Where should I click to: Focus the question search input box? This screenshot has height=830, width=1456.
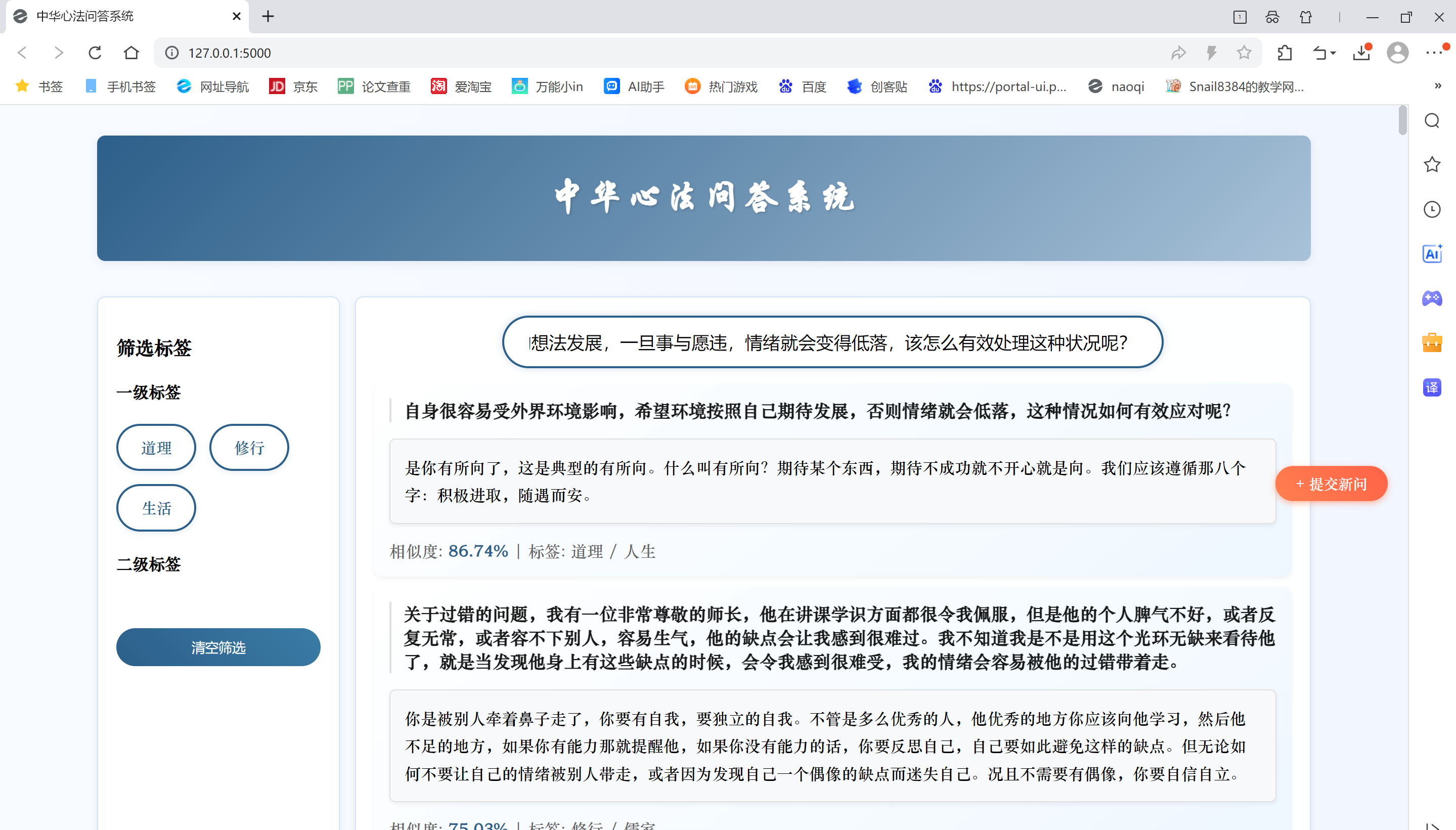tap(832, 342)
